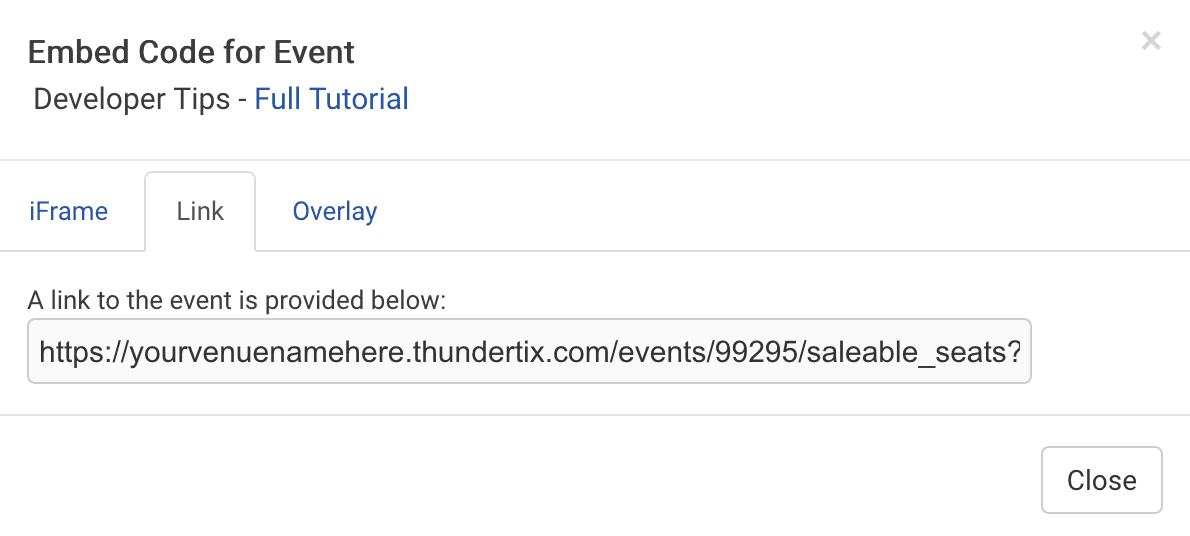Click the top-right × icon
This screenshot has width=1190, height=536.
1151,41
